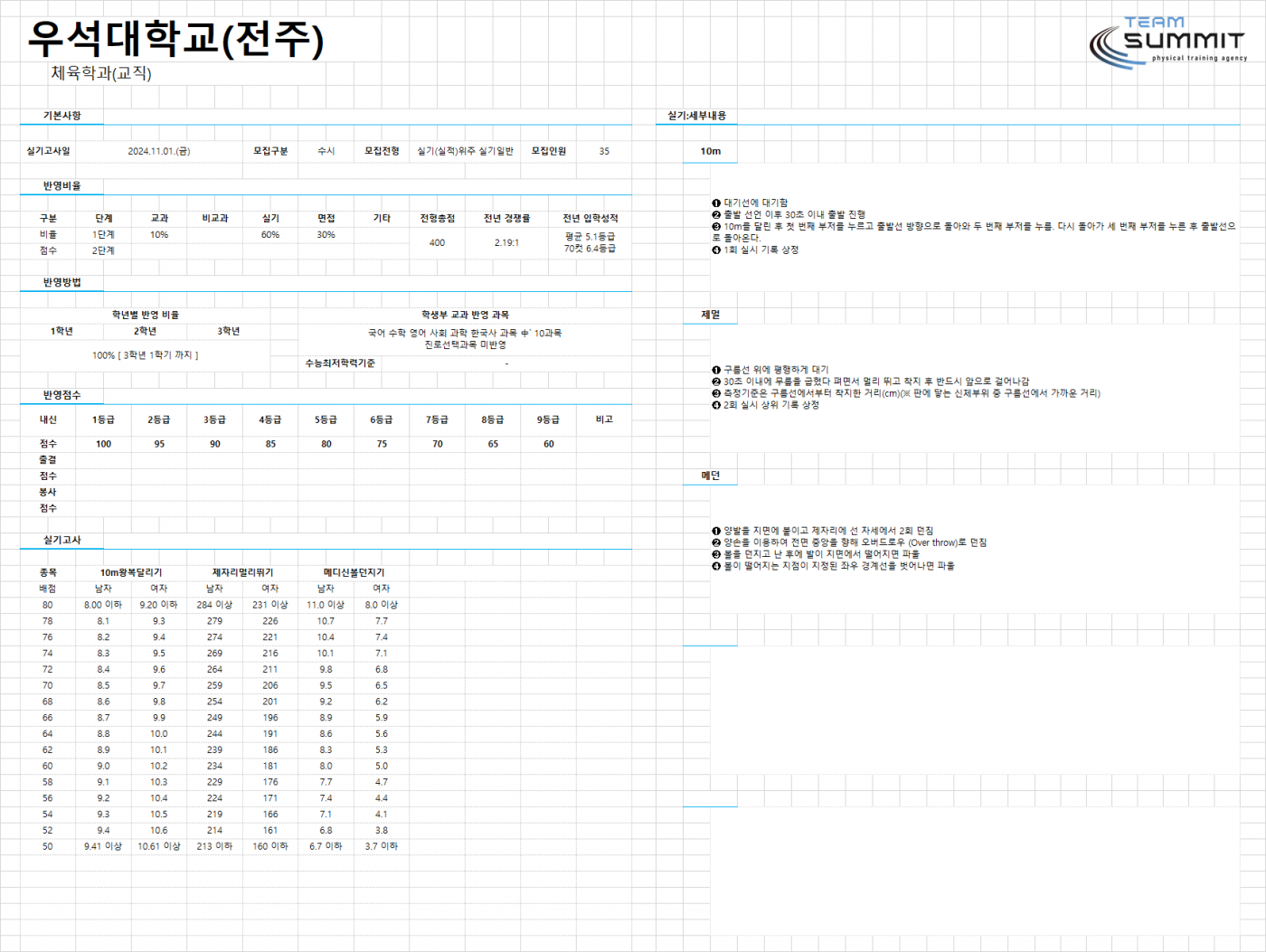Select the jump value 279
This screenshot has height=952, width=1266.
(214, 622)
